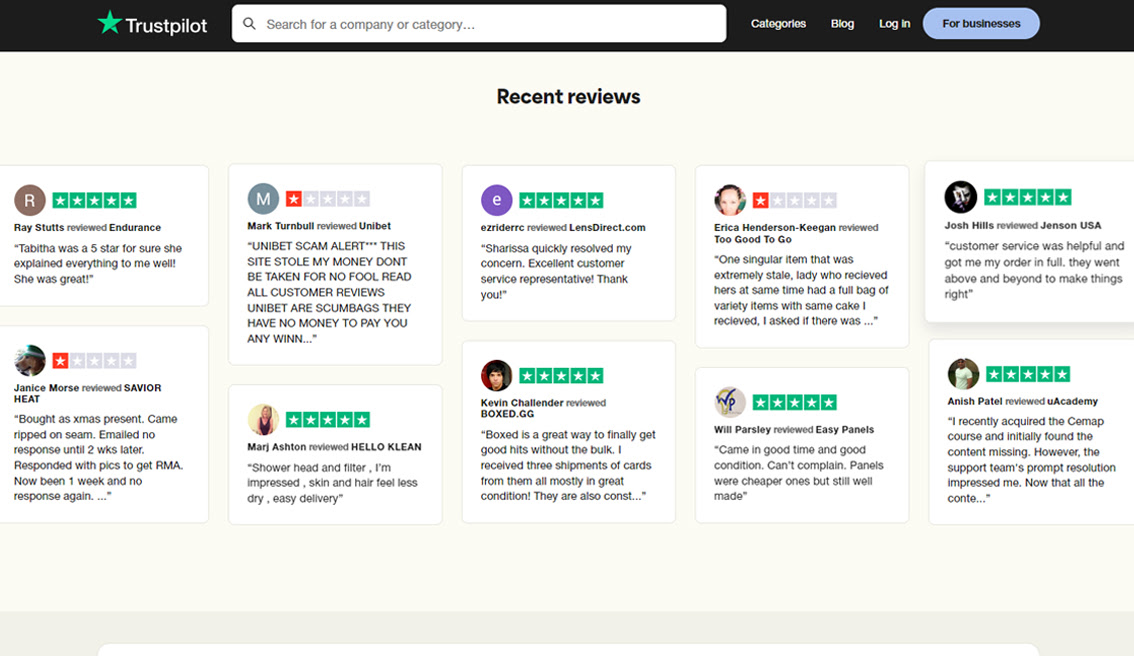Click the five-star rating on ezriderrc's review

click(x=561, y=200)
